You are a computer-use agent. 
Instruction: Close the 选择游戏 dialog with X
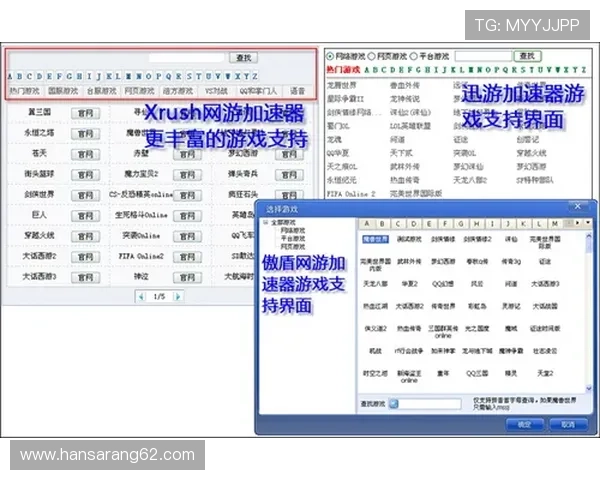(577, 207)
